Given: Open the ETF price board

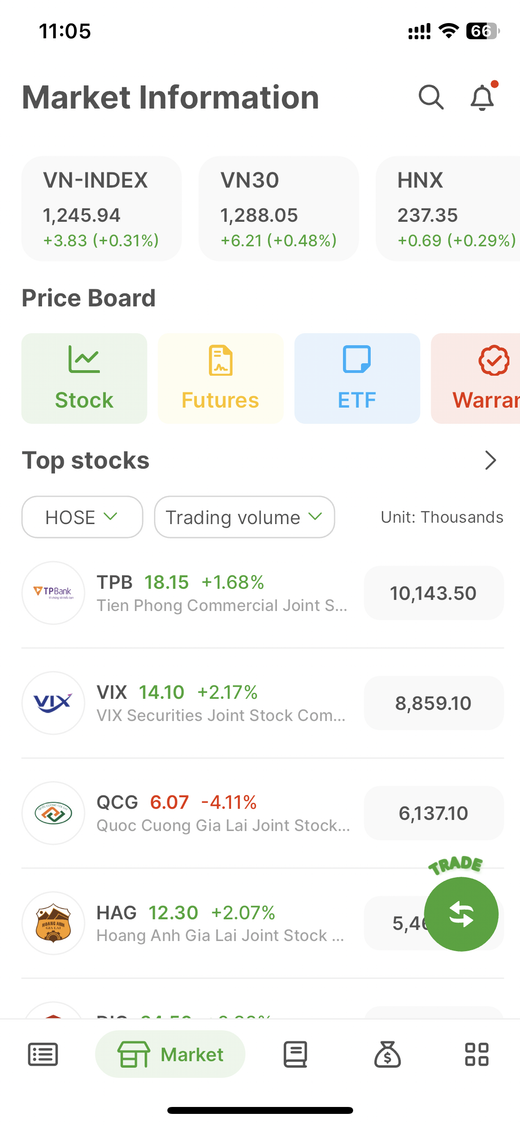Looking at the screenshot, I should pyautogui.click(x=357, y=378).
